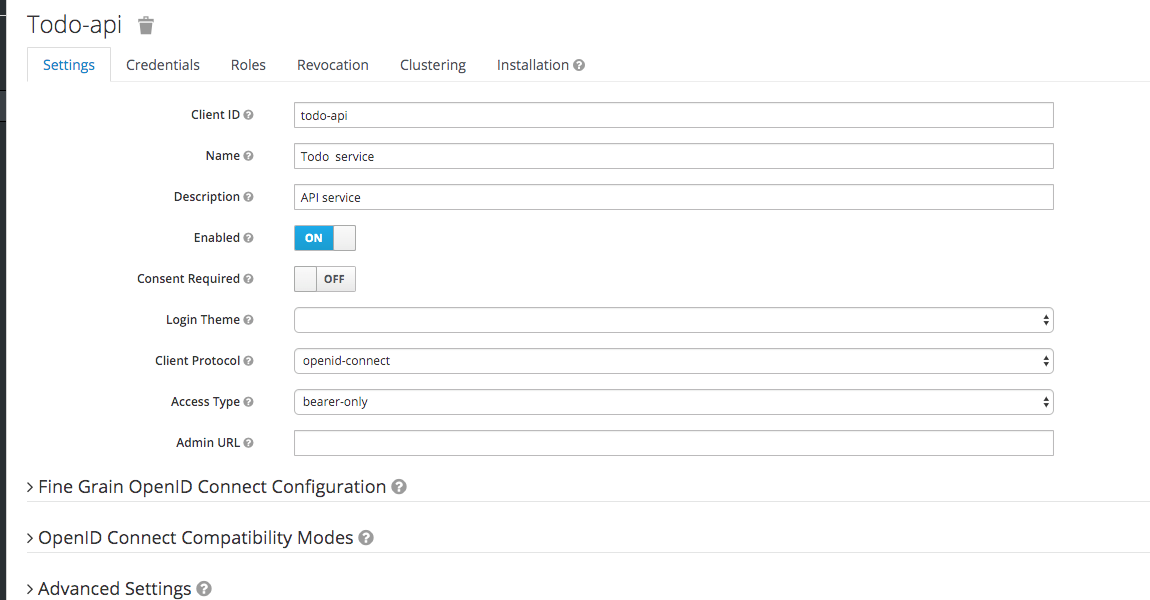
Task: Open the Client Protocol selector
Action: pyautogui.click(x=672, y=360)
